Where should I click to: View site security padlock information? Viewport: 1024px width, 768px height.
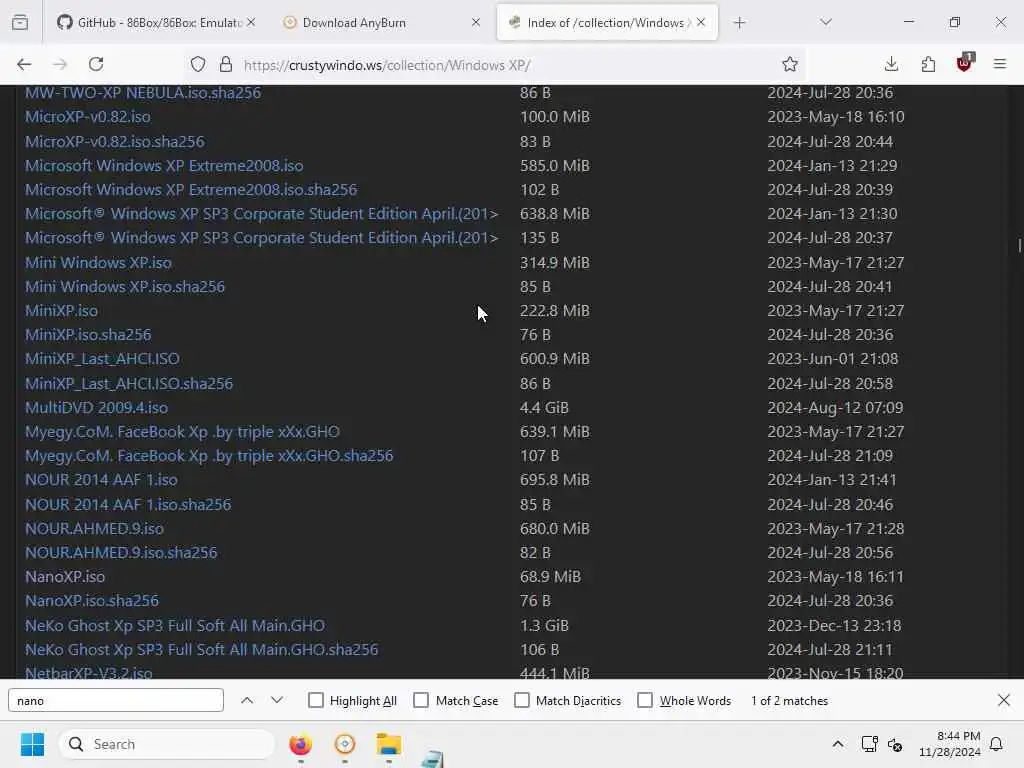pos(226,65)
